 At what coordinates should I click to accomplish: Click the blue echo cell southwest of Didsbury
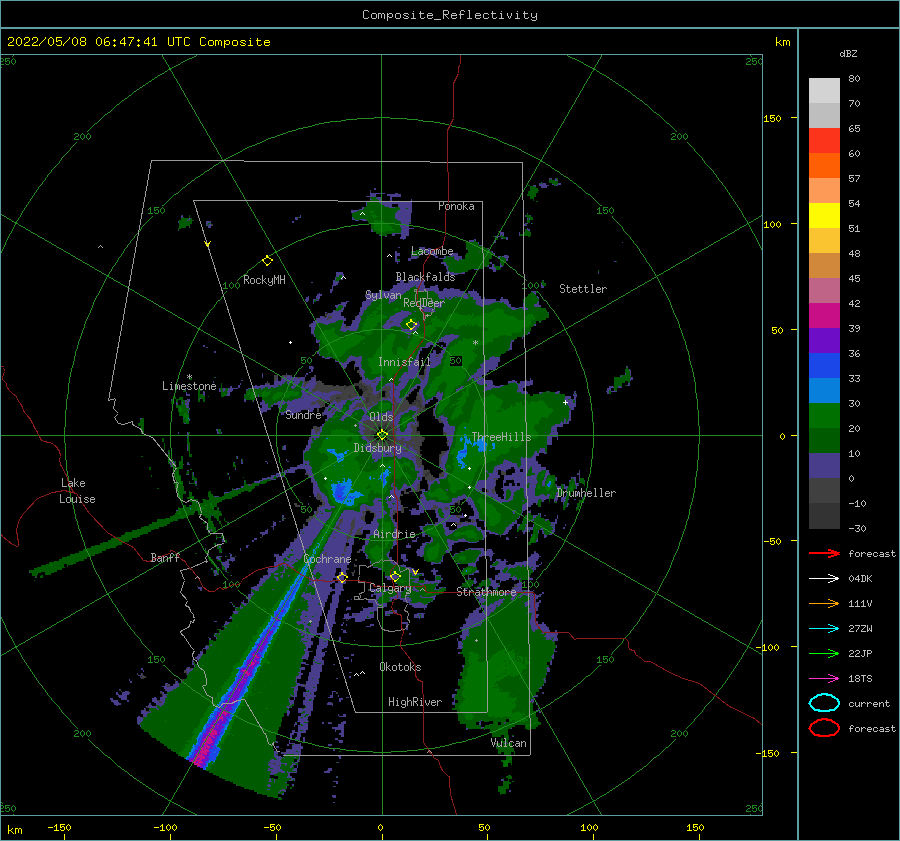(x=342, y=491)
